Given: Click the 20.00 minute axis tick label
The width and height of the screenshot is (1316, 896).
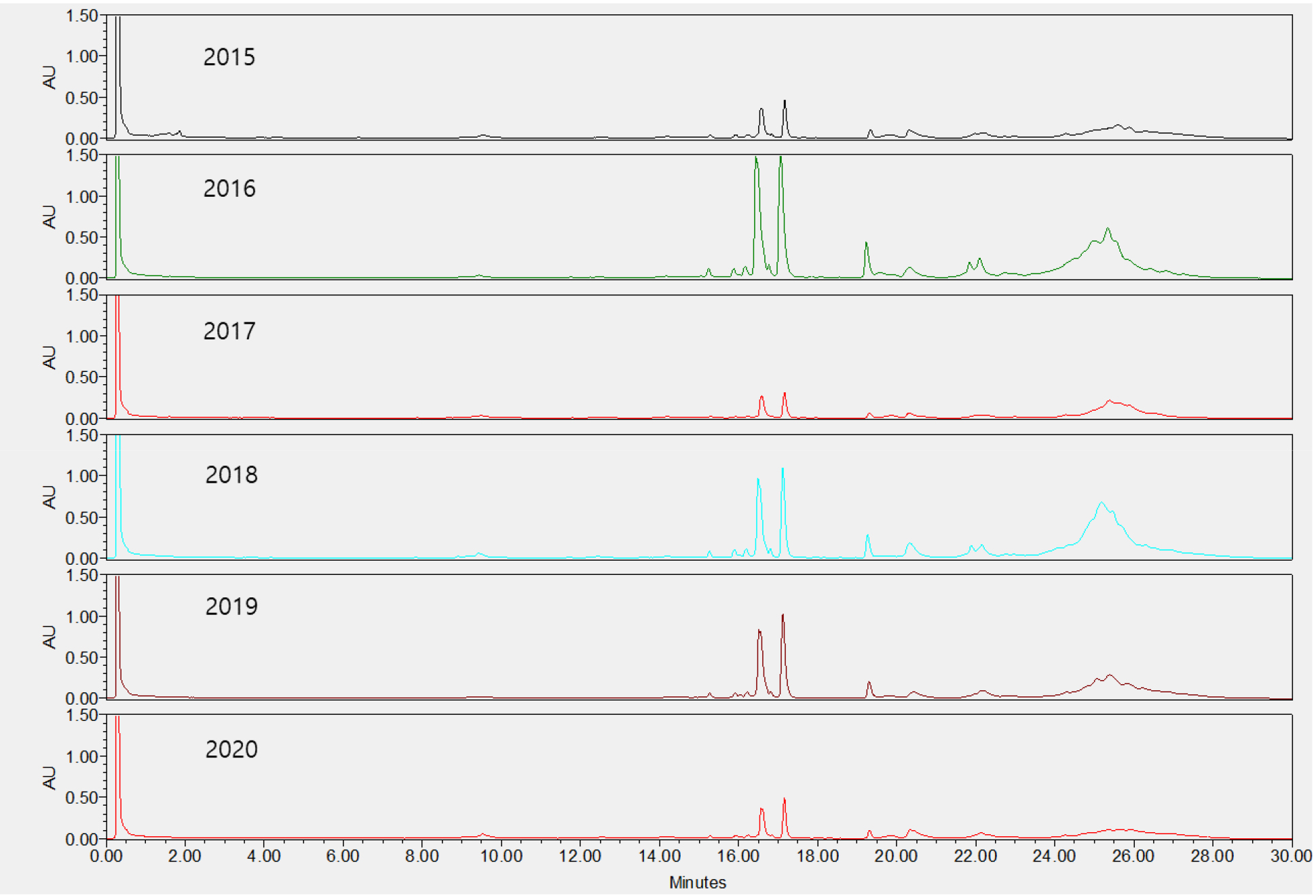Looking at the screenshot, I should click(x=896, y=856).
